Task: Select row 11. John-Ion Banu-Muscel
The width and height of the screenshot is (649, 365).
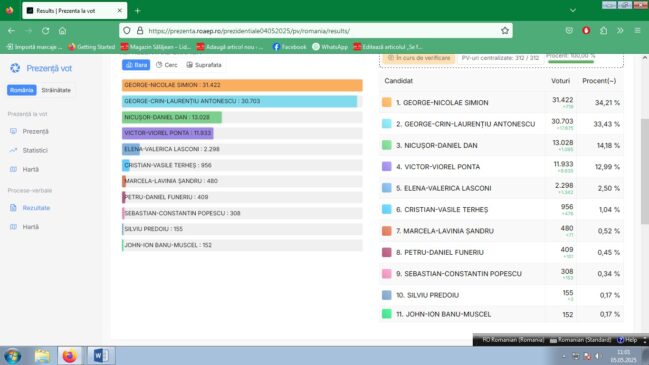Action: click(501, 314)
